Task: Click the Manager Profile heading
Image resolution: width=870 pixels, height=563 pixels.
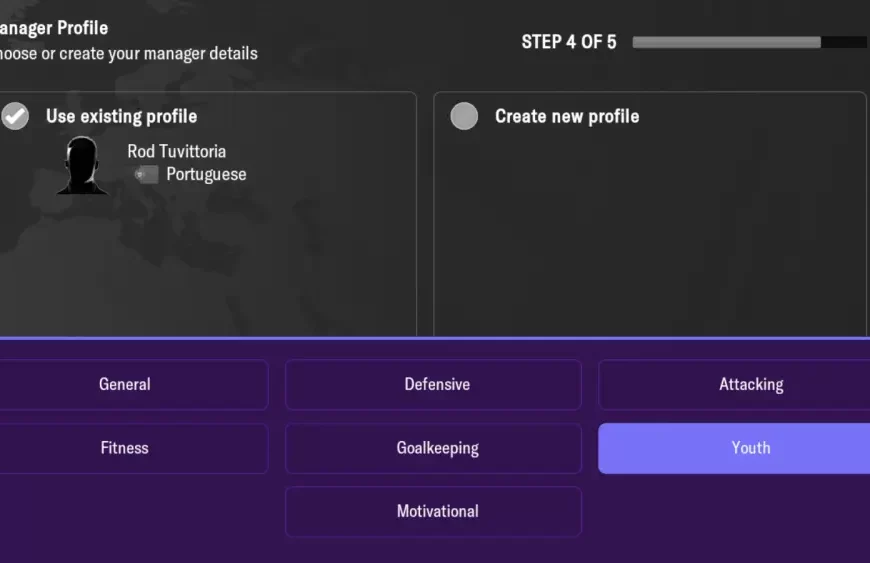Action: [54, 27]
